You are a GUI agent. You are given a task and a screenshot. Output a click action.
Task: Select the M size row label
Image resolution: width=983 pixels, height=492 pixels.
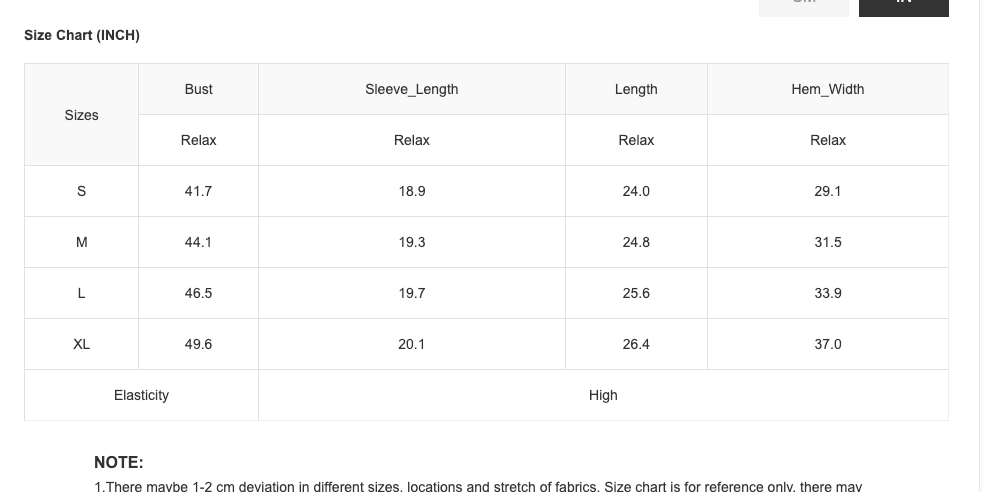tap(81, 242)
